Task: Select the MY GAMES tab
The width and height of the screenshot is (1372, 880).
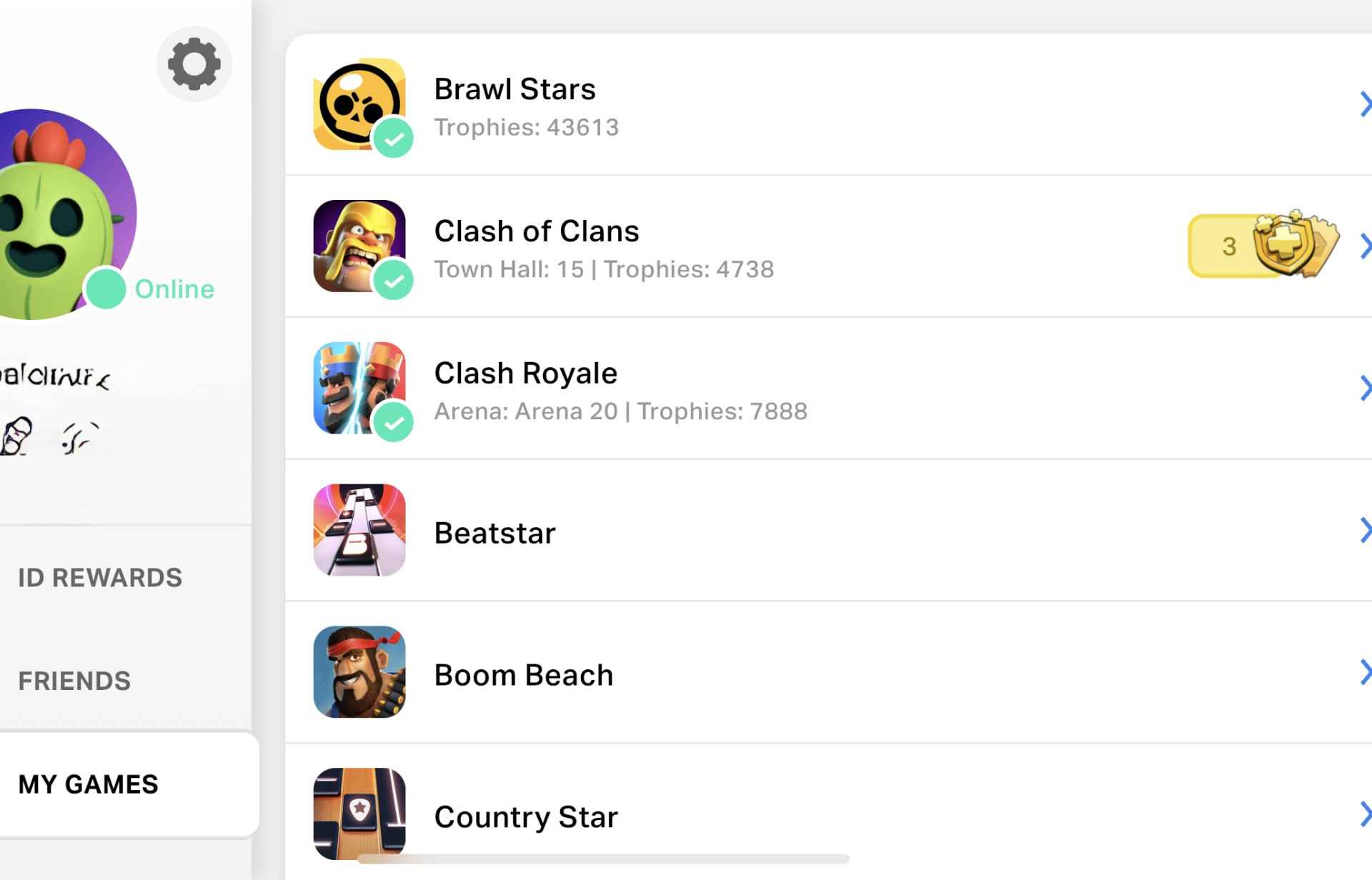Action: pyautogui.click(x=88, y=784)
